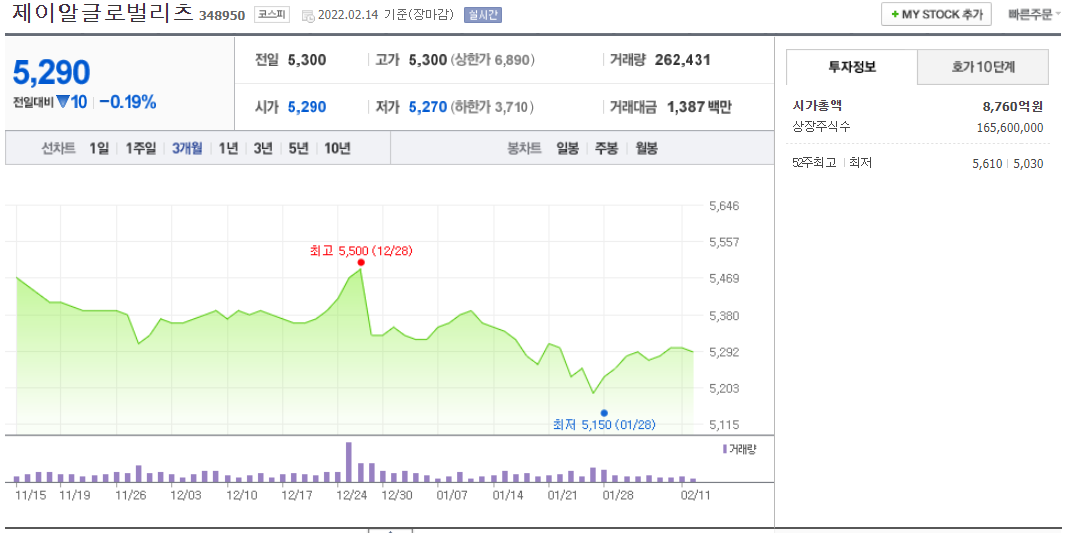
Task: Click the 상장주식수 value 165,600,000
Action: (x=1010, y=127)
